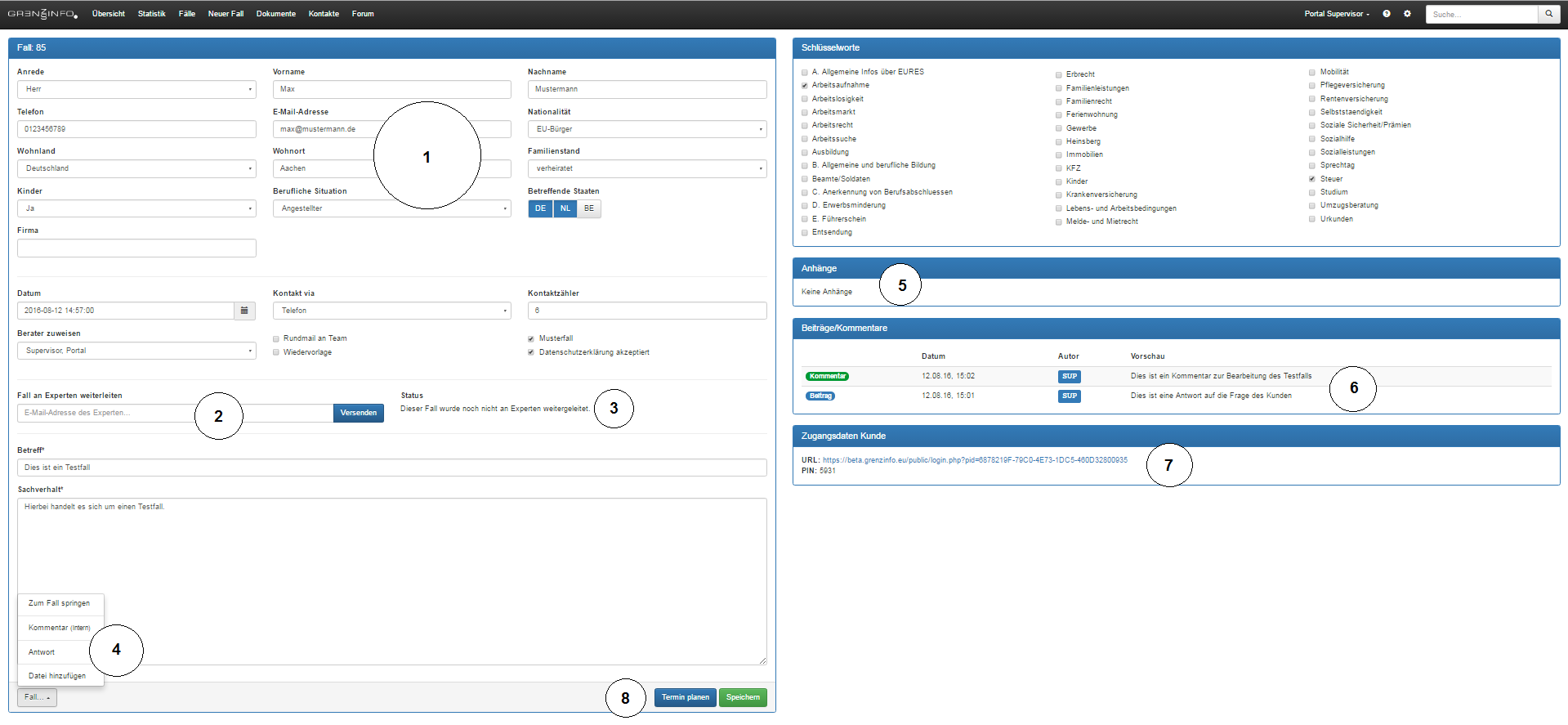Enable the Rundmail an Team checkbox

point(276,339)
